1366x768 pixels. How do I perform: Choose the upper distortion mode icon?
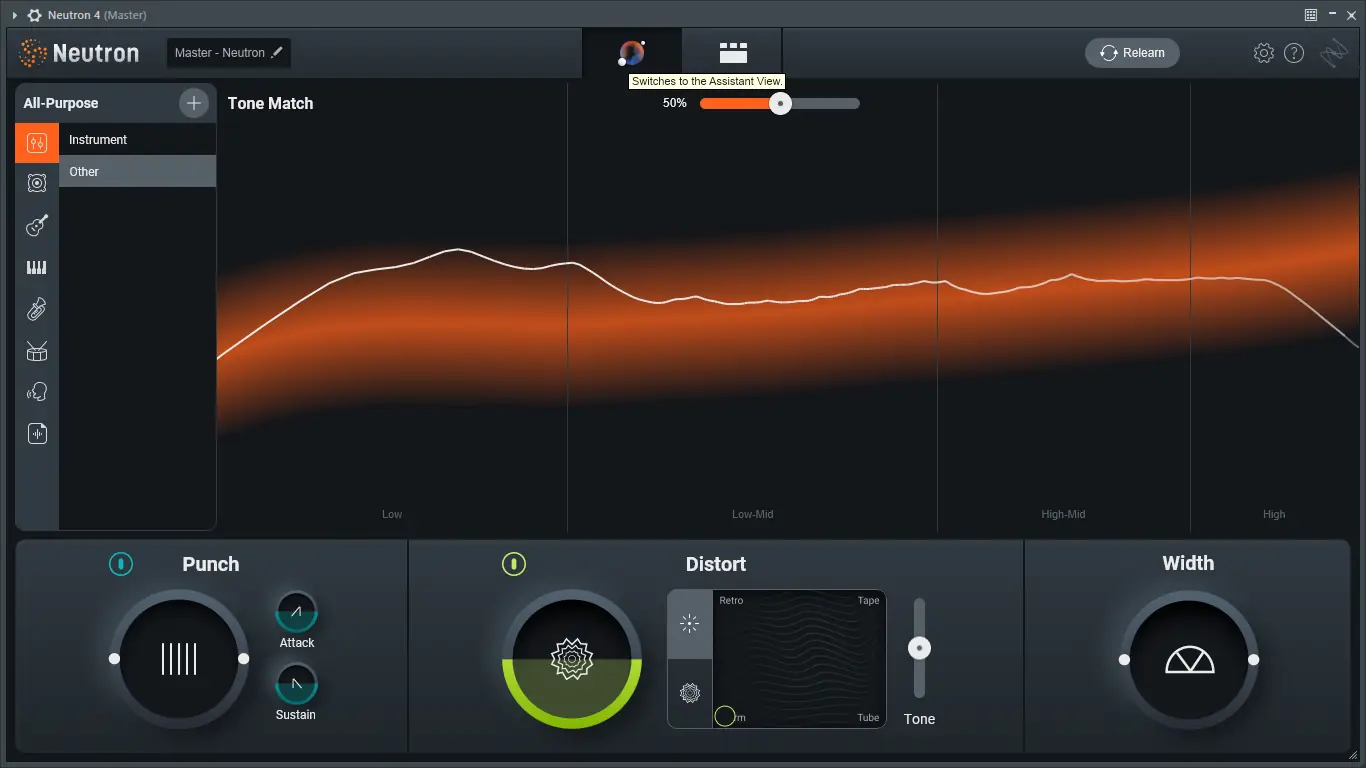690,624
